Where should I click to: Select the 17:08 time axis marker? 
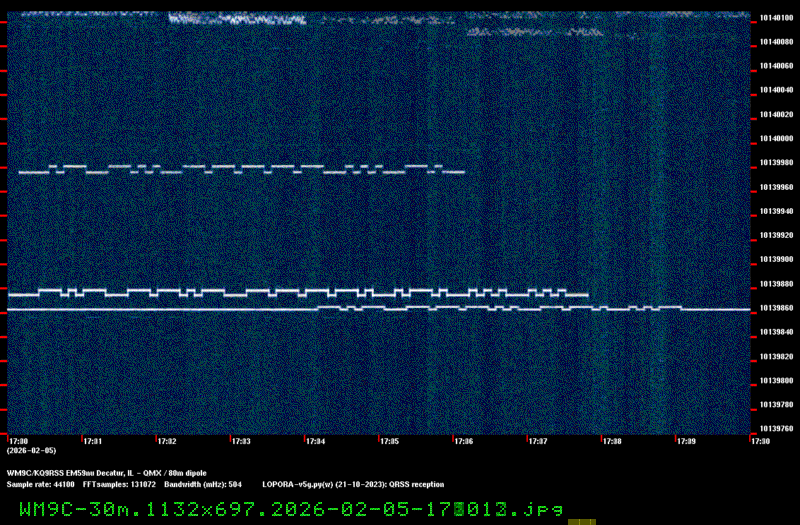click(x=612, y=441)
